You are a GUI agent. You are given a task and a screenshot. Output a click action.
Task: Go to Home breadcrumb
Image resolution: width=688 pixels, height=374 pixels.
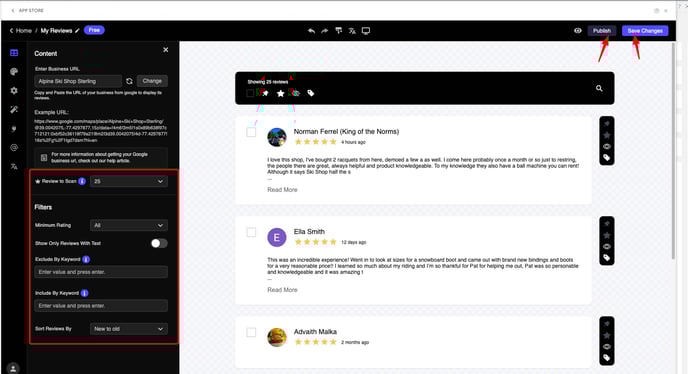coord(23,31)
